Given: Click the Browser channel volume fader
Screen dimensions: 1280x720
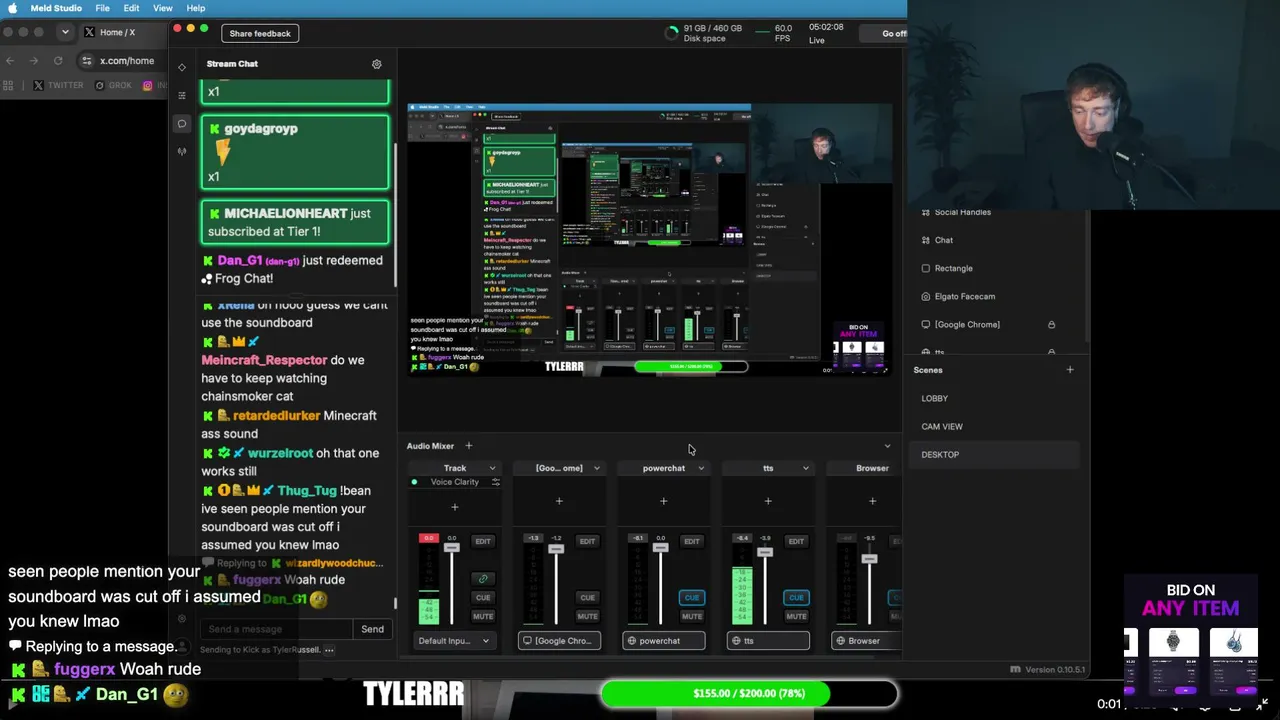Looking at the screenshot, I should coord(869,559).
